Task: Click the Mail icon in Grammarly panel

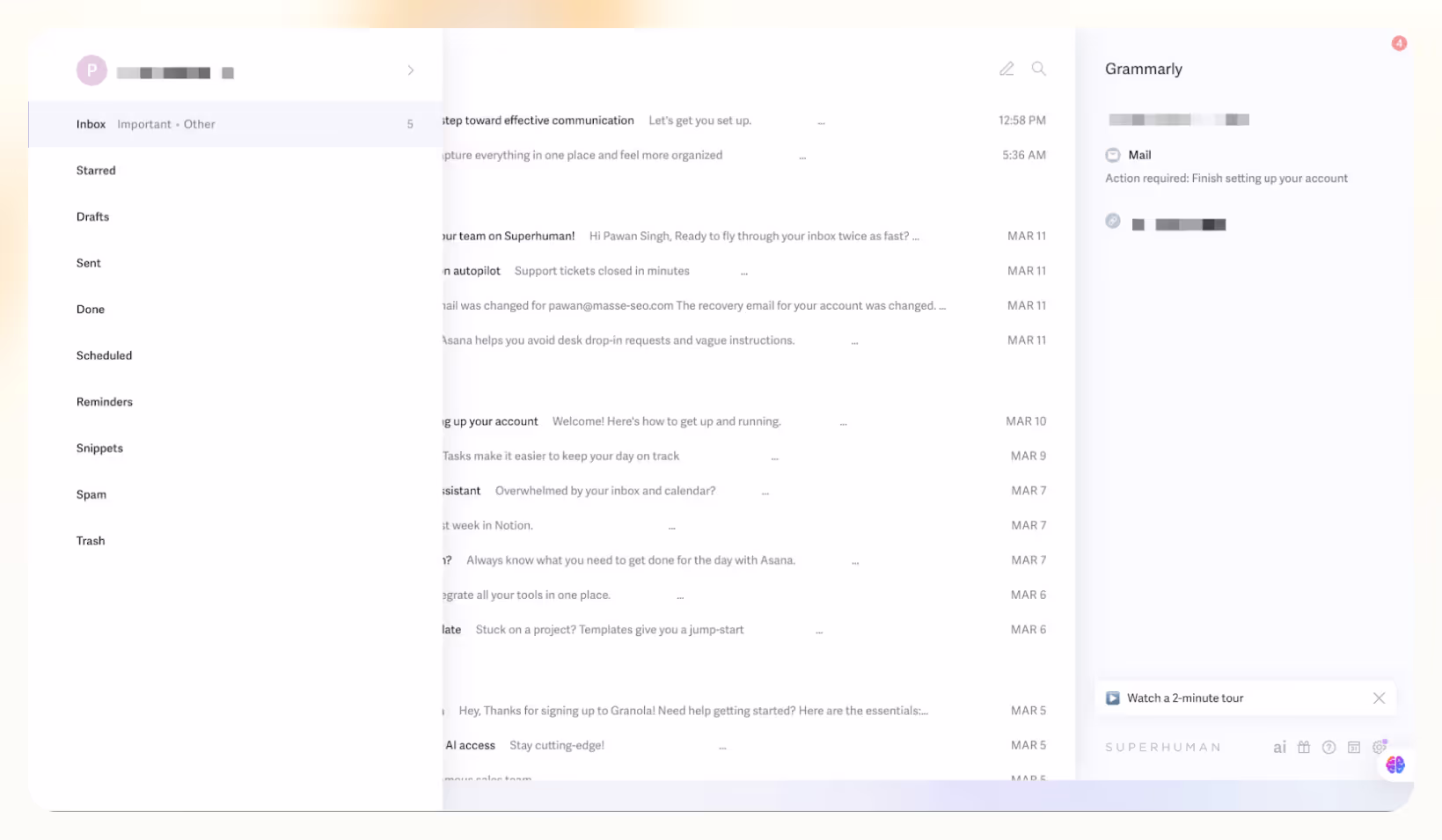Action: tap(1113, 155)
